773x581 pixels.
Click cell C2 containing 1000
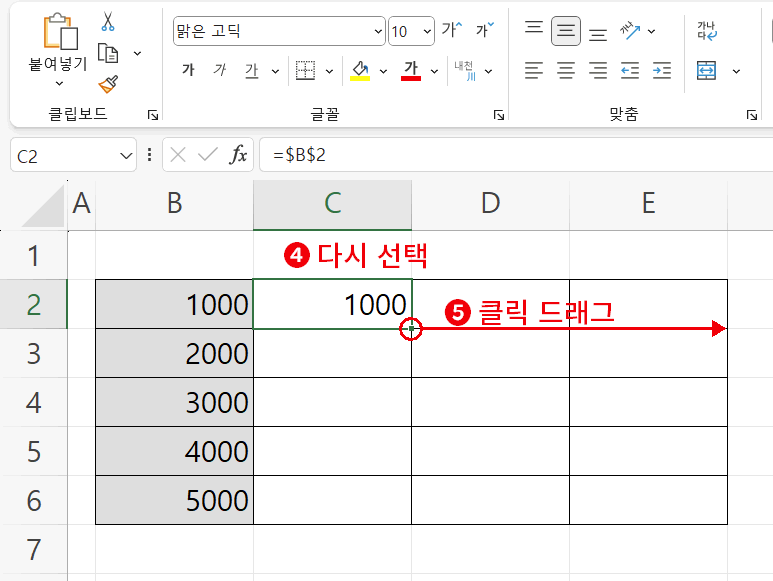332,305
